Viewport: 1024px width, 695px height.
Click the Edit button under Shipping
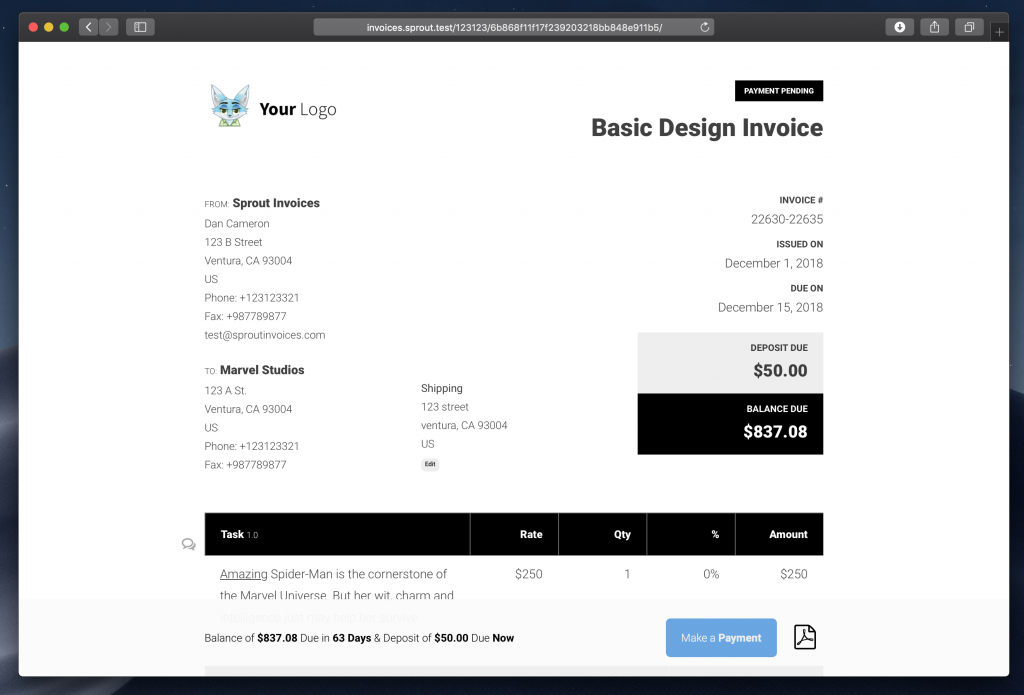pos(430,464)
